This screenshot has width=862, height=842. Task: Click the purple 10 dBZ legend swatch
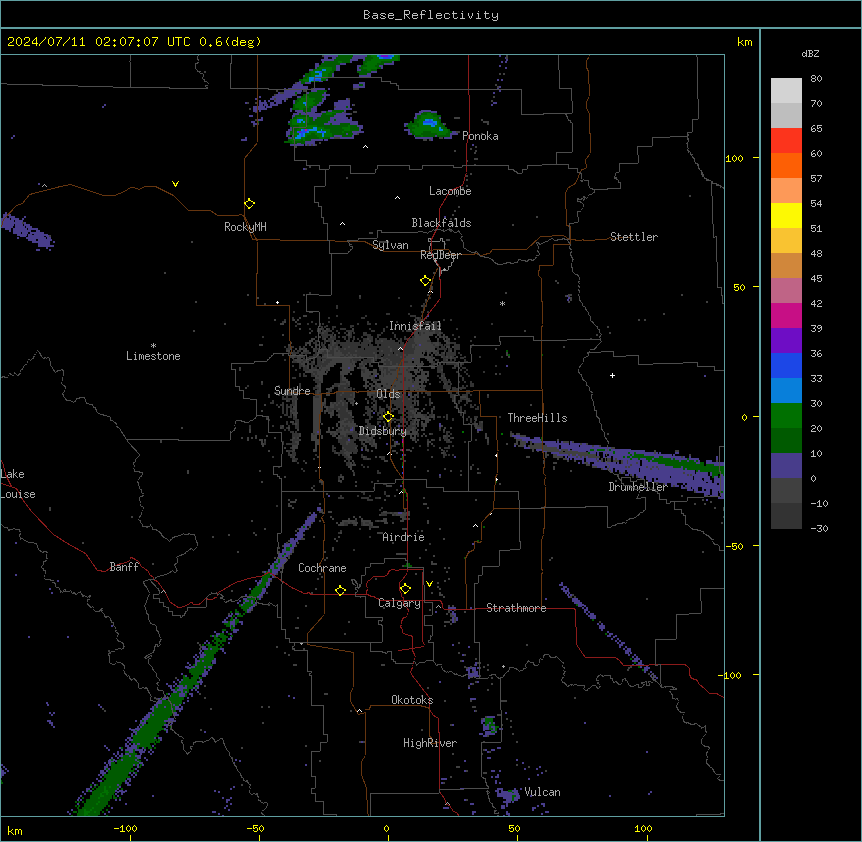[786, 466]
